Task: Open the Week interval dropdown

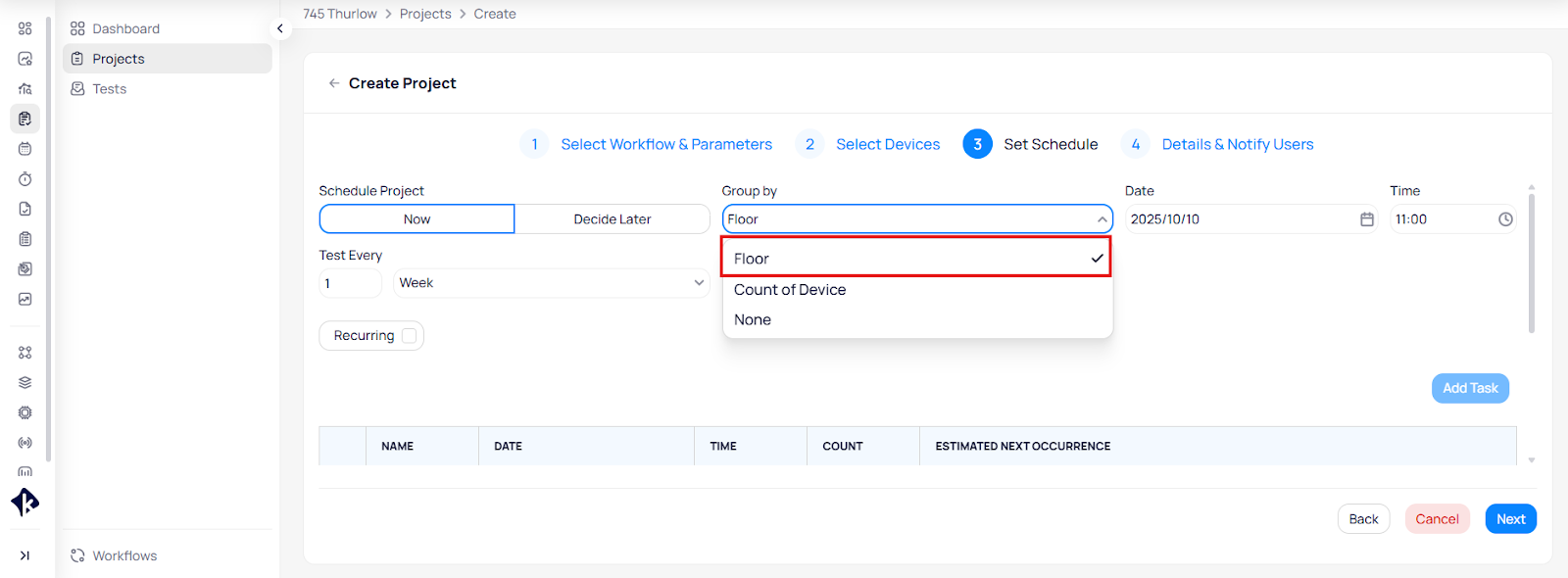Action: (552, 283)
